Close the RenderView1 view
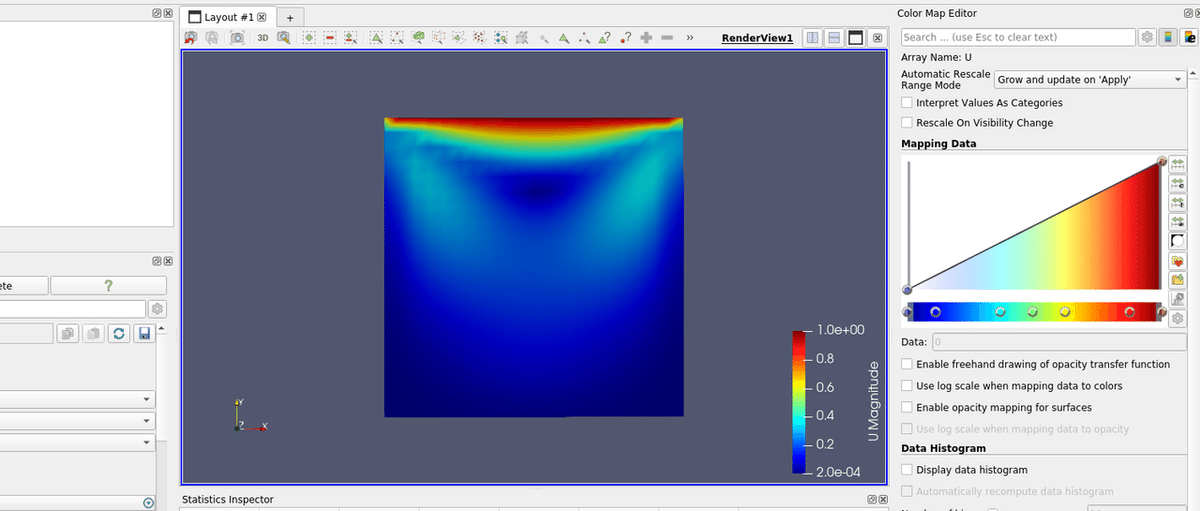1200x511 pixels. pyautogui.click(x=877, y=37)
